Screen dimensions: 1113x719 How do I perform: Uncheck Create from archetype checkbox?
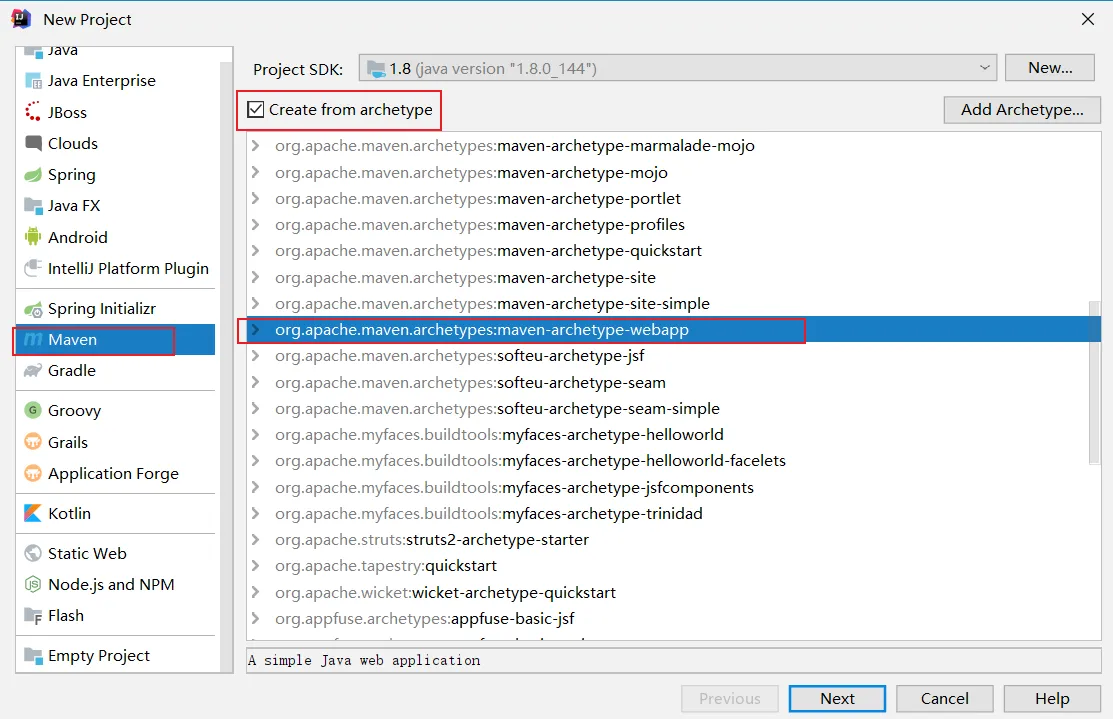tap(256, 110)
